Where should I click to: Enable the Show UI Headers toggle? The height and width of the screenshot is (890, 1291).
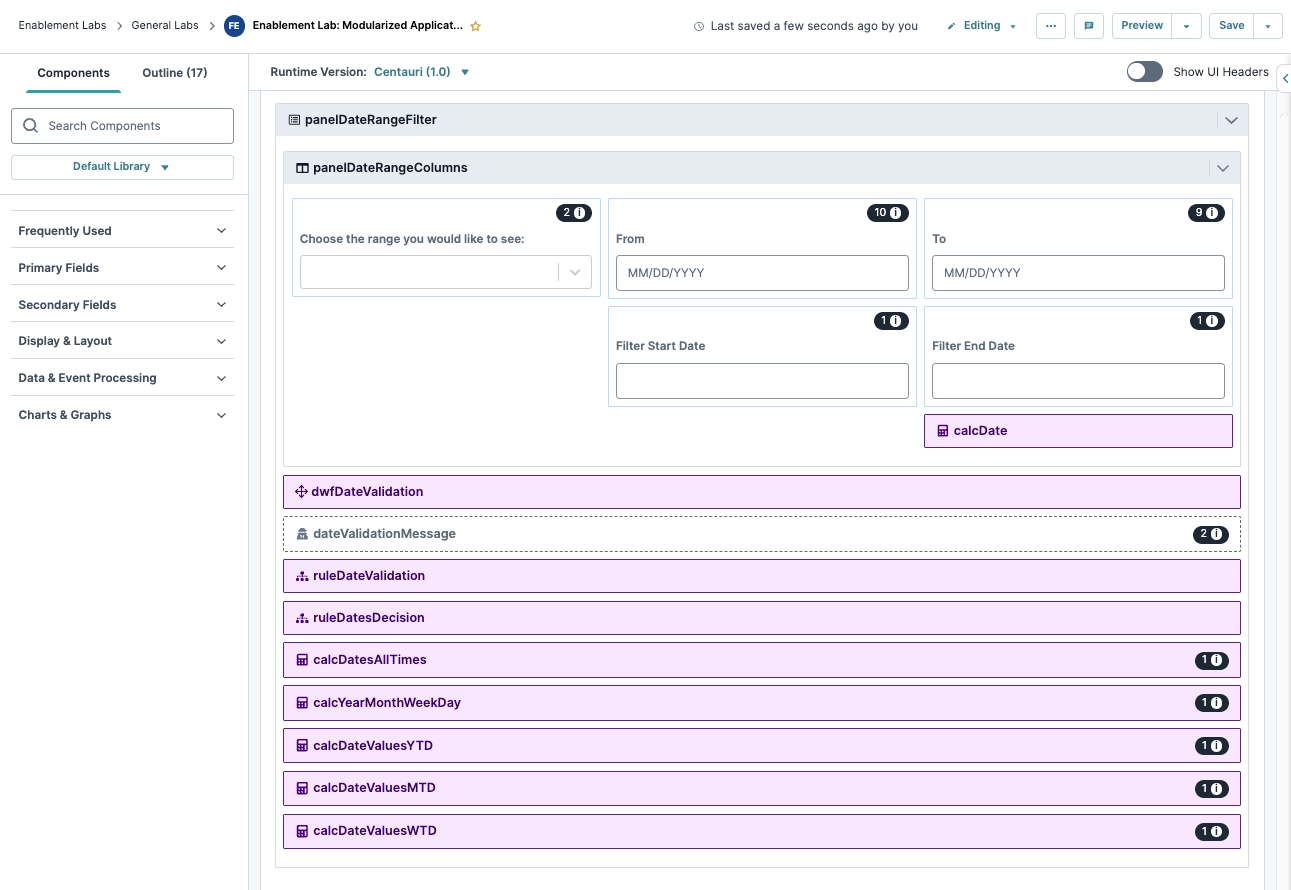coord(1144,71)
